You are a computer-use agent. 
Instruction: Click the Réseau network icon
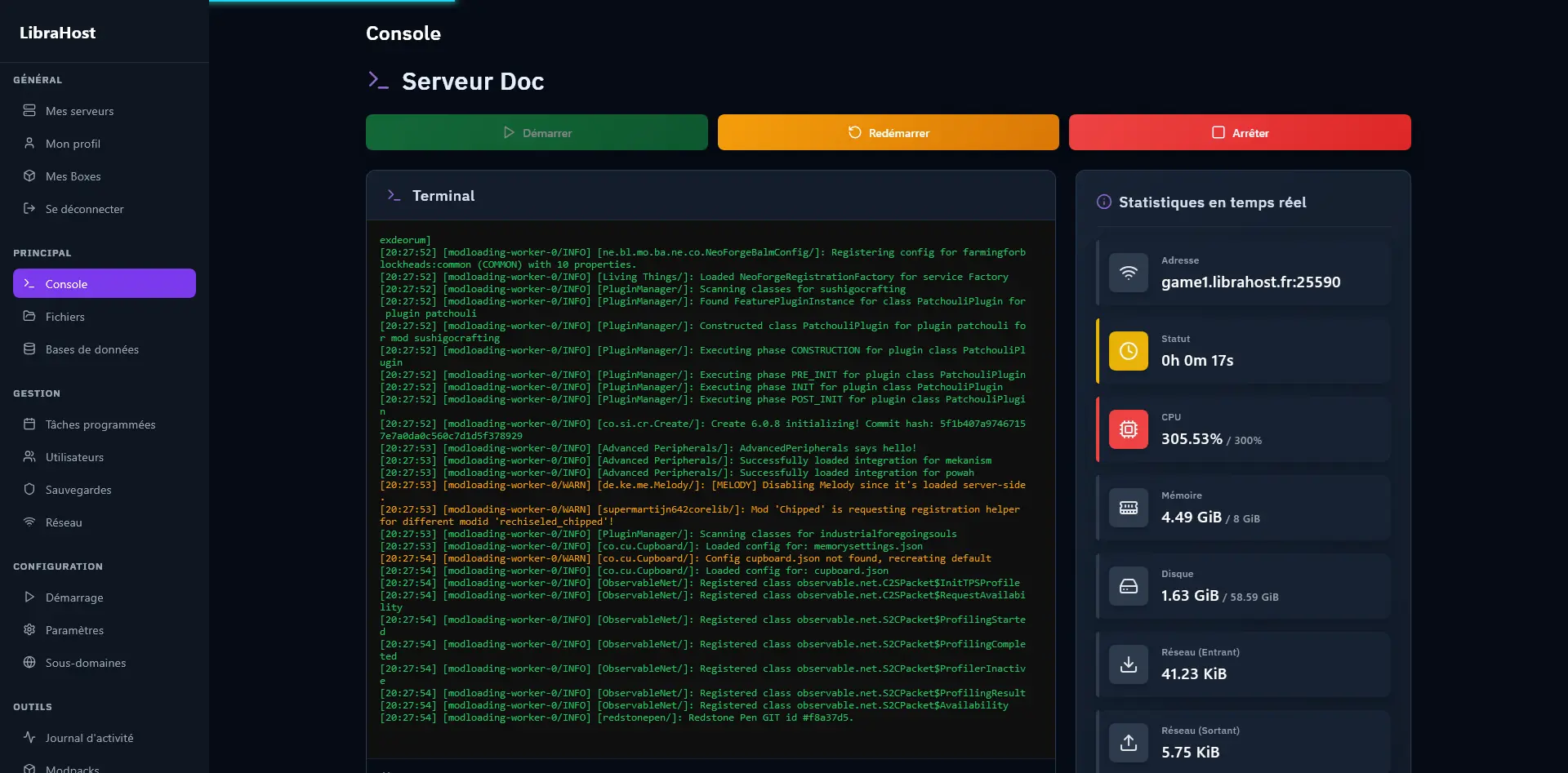[x=29, y=522]
